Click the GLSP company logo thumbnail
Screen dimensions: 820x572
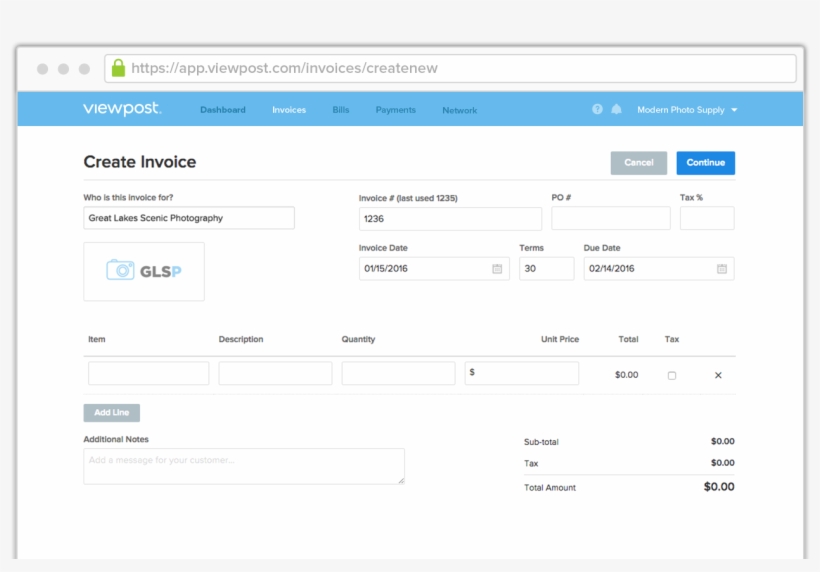coord(144,271)
